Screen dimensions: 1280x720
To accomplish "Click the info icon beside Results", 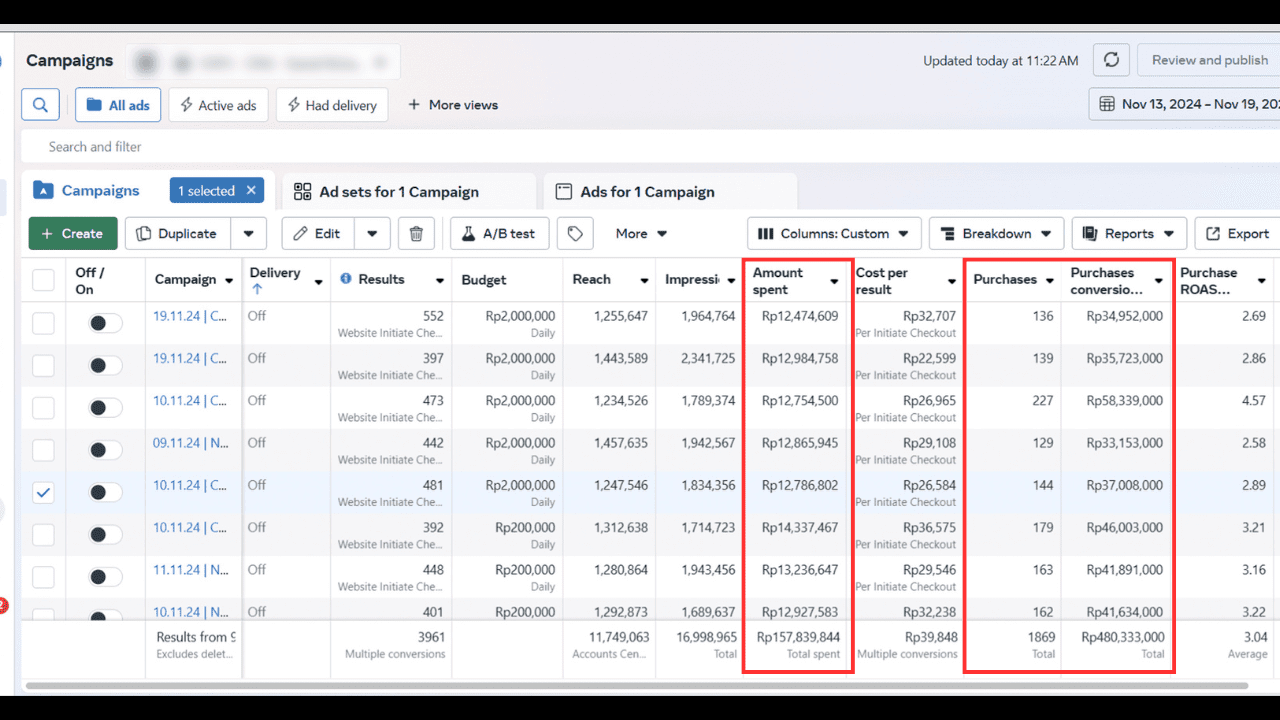I will click(346, 279).
